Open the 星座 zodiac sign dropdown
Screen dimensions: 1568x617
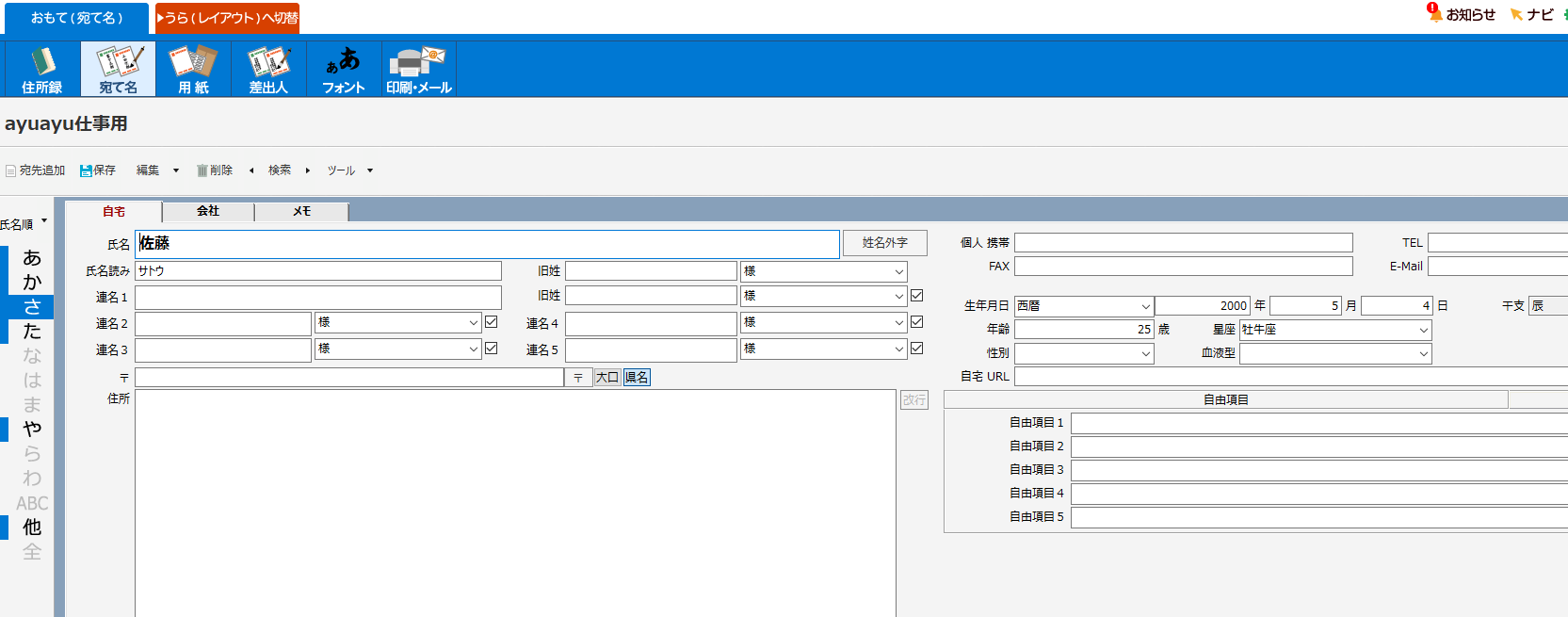click(x=1422, y=330)
